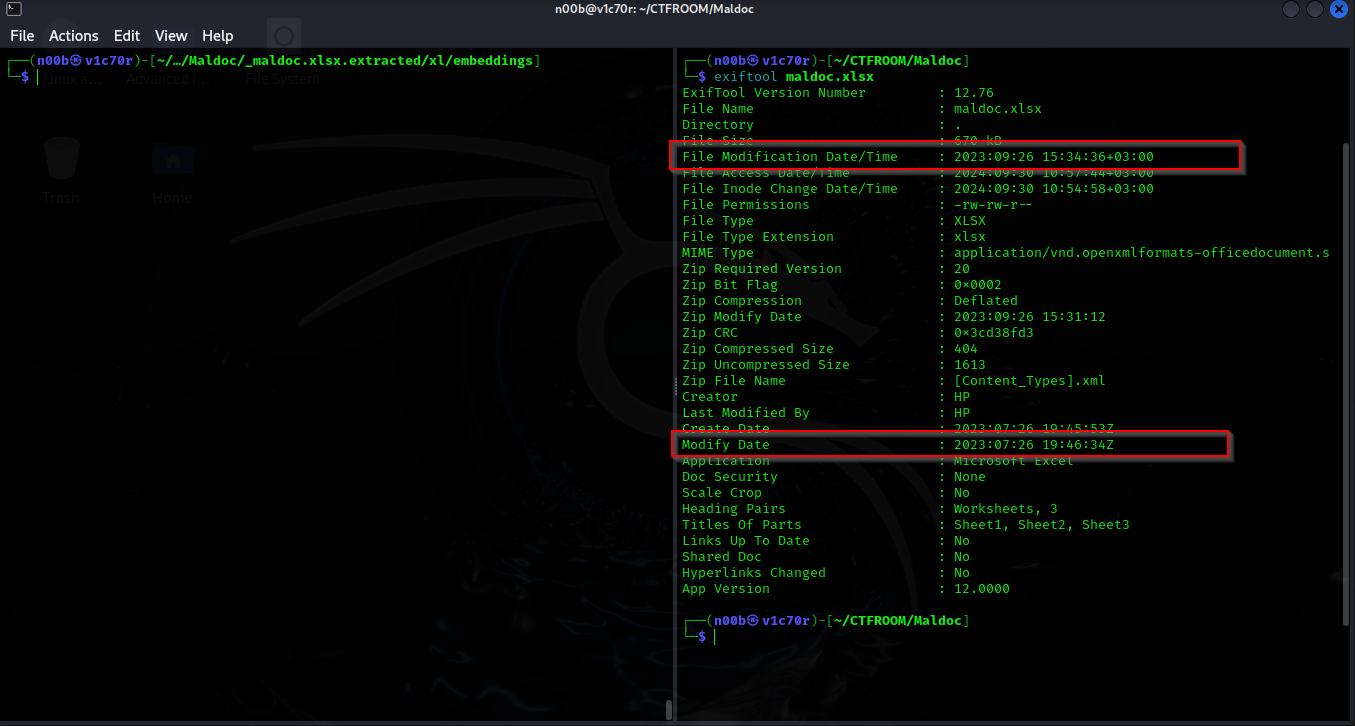Close the terminal window
The image size is (1355, 726).
pyautogui.click(x=1338, y=9)
